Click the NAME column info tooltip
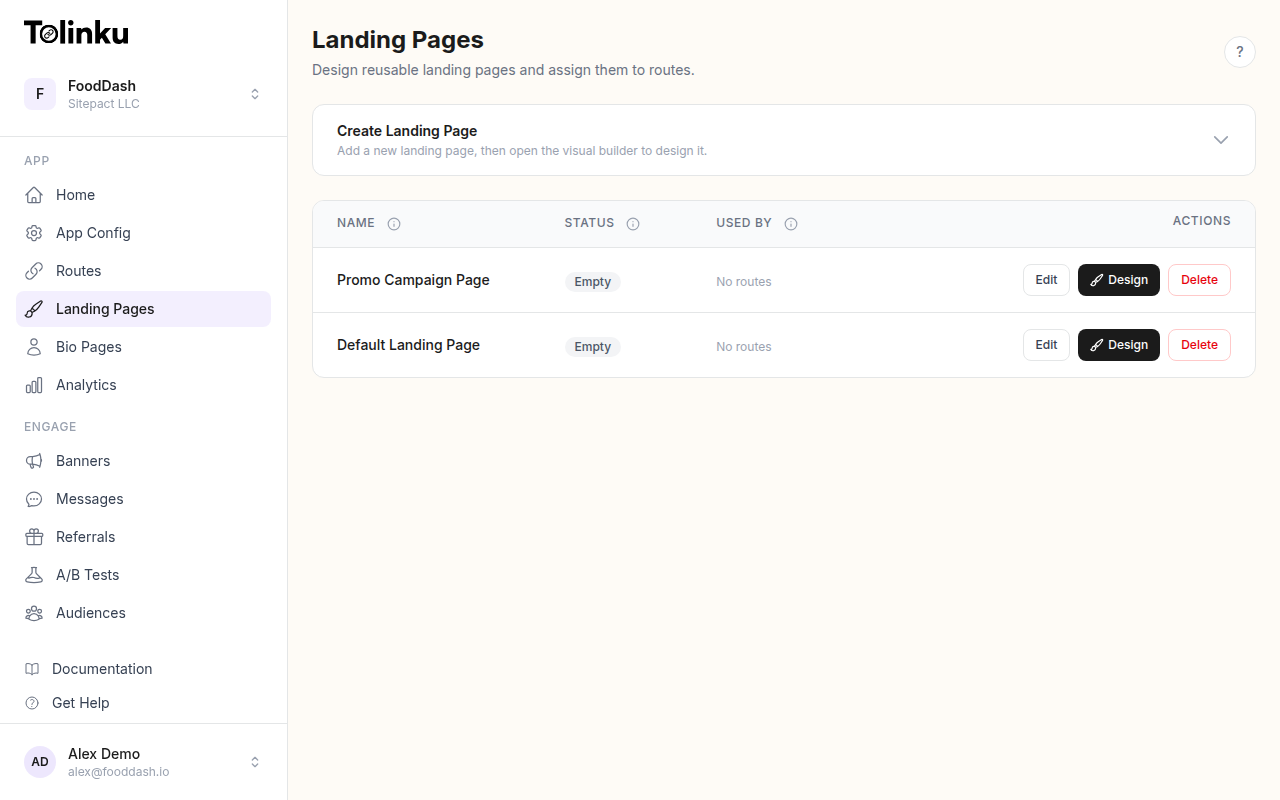 point(394,223)
